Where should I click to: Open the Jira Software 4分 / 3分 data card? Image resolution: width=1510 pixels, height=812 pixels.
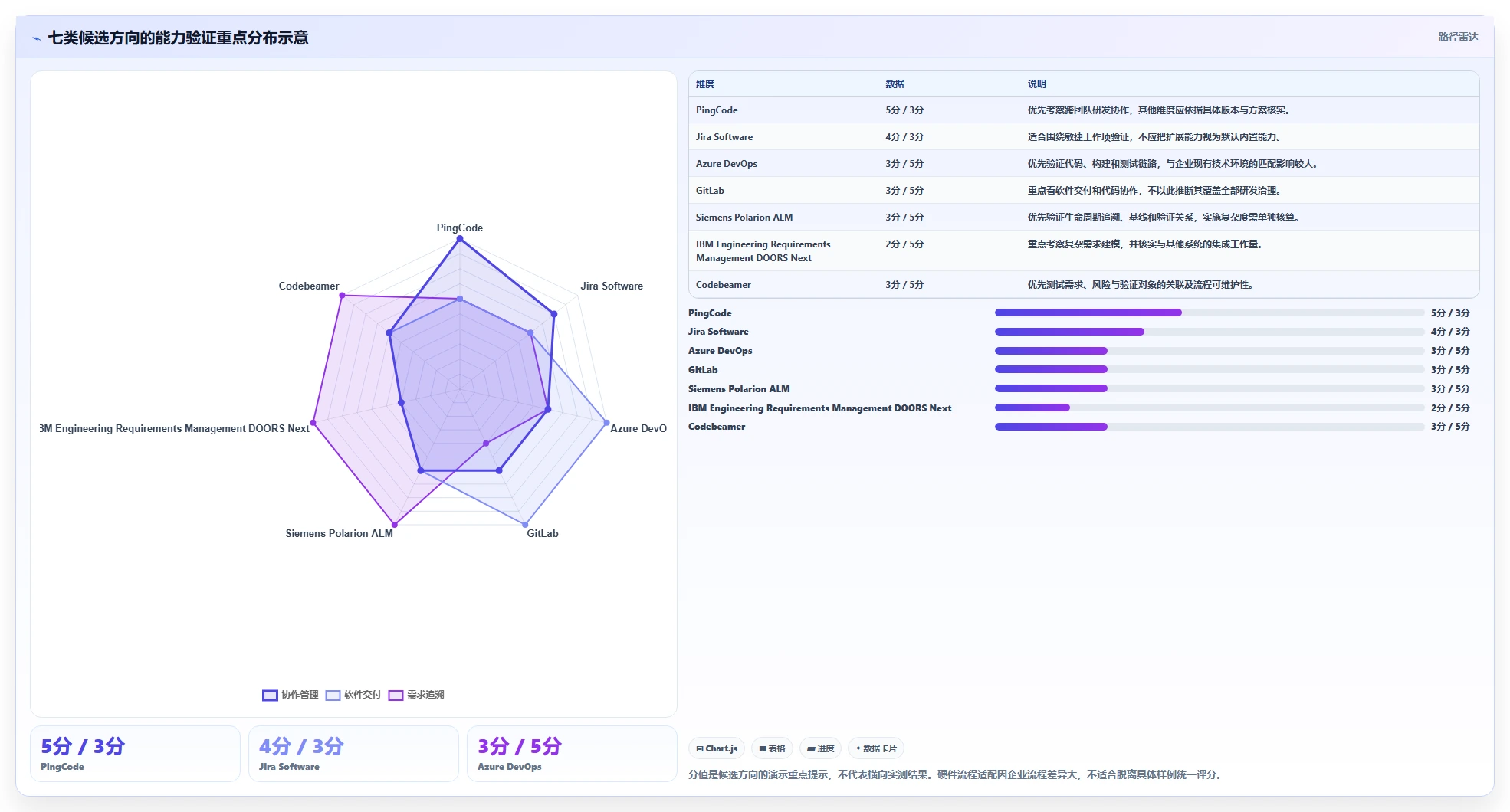[353, 754]
